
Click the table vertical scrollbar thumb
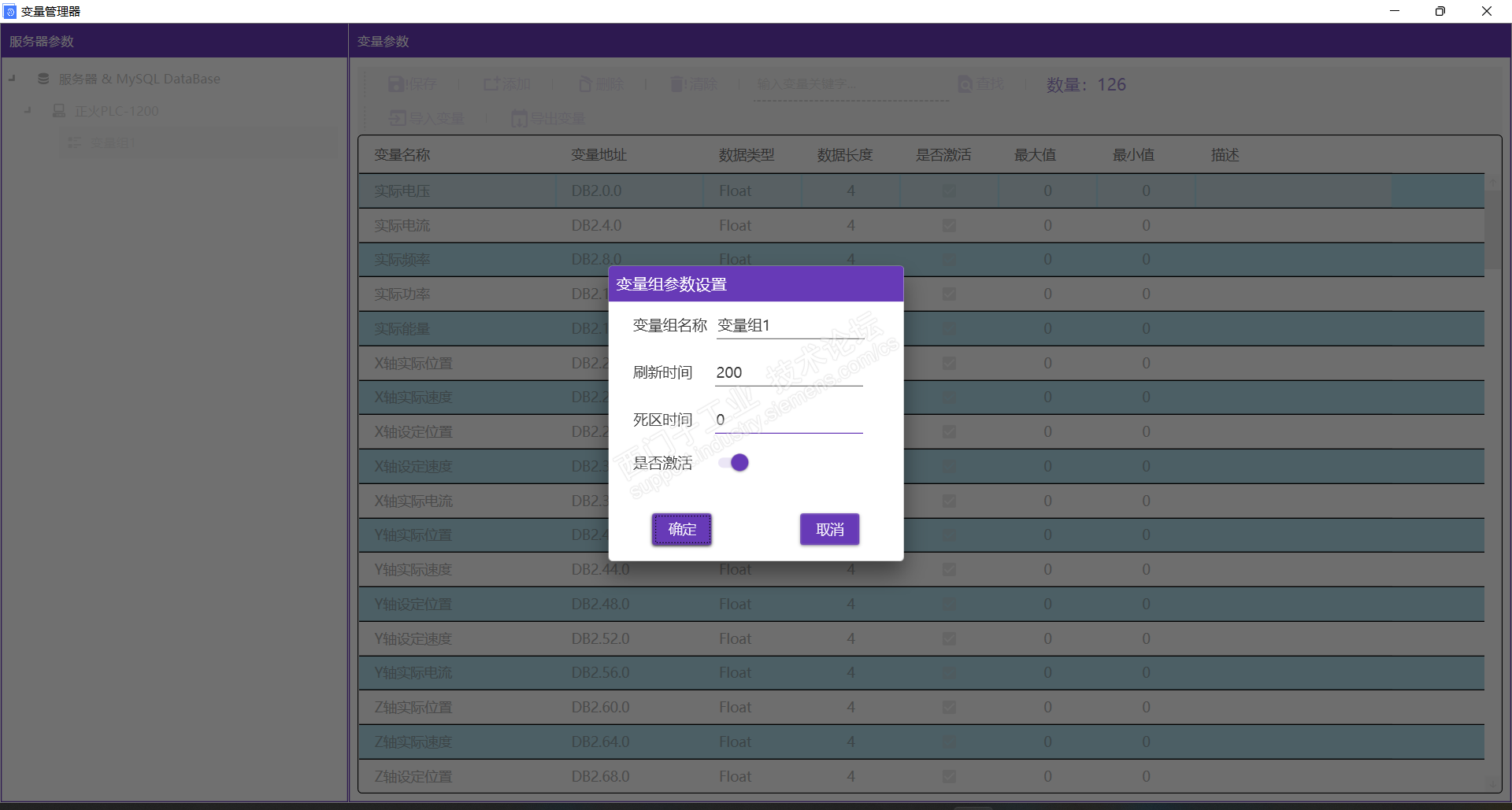coord(1492,230)
